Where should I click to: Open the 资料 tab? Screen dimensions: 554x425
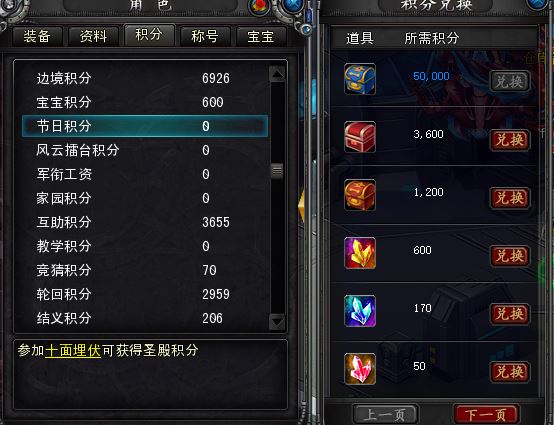coord(93,36)
